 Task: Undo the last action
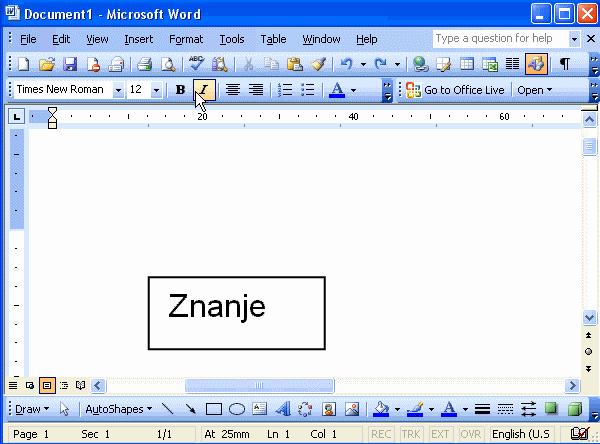(x=347, y=64)
